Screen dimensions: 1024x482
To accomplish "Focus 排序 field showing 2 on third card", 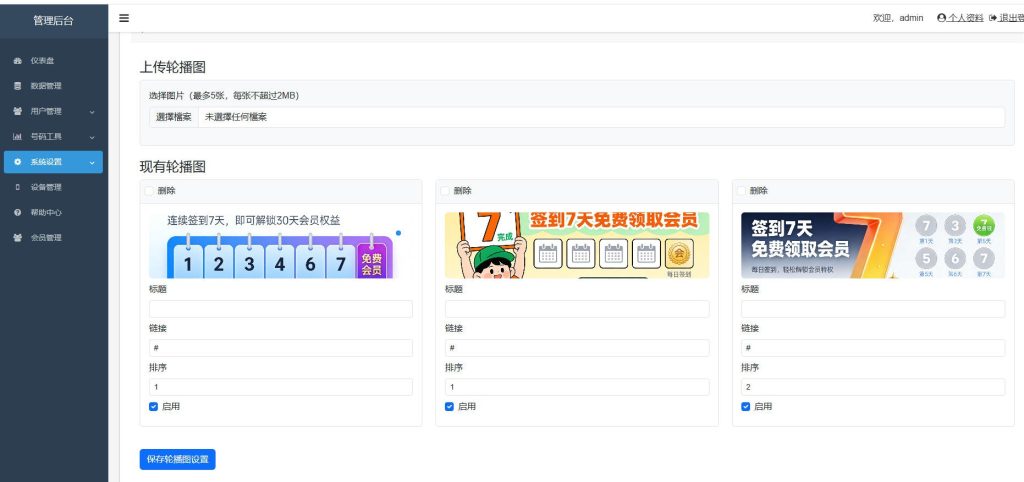I will tap(873, 387).
